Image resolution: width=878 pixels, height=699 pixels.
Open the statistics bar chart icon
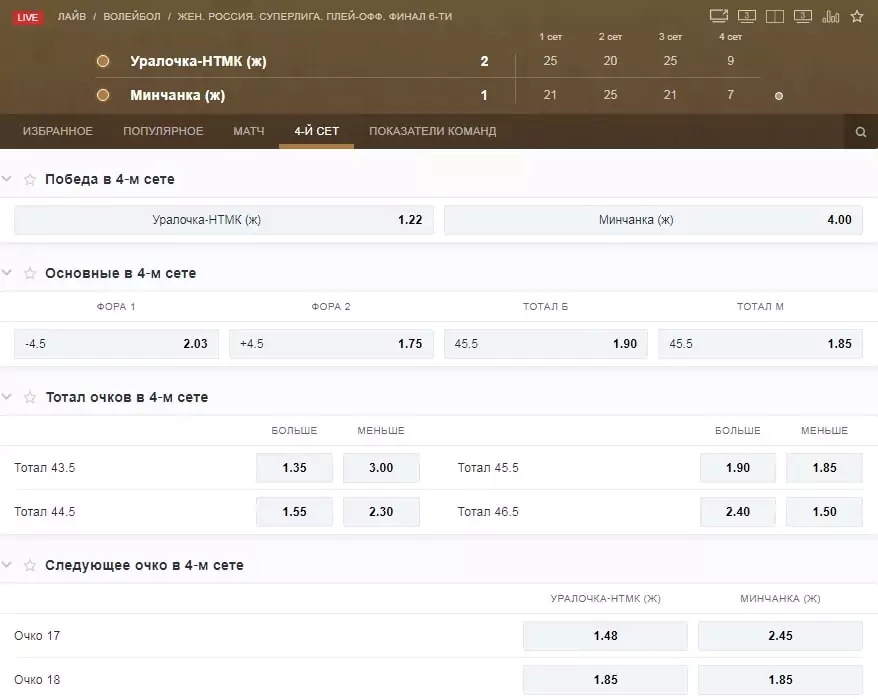click(830, 16)
